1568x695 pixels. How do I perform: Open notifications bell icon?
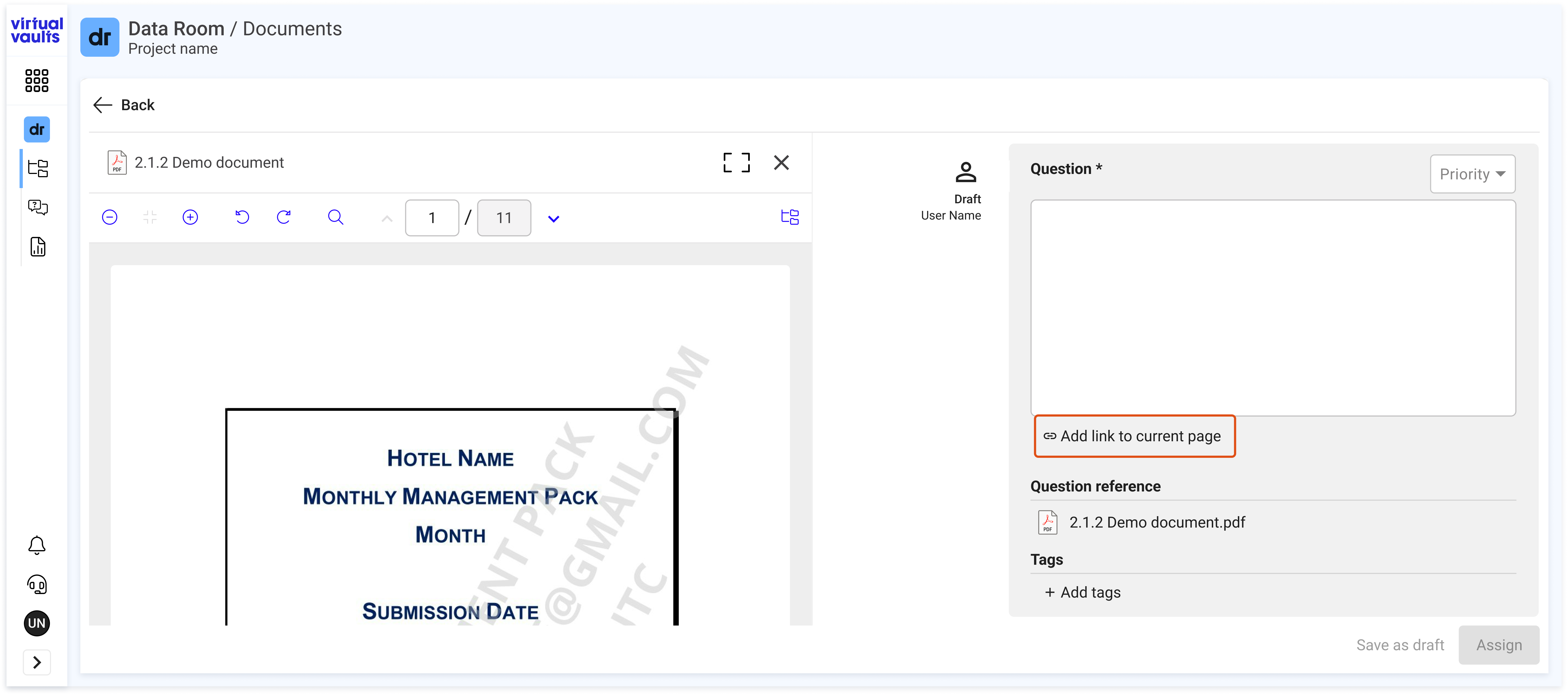tap(37, 545)
